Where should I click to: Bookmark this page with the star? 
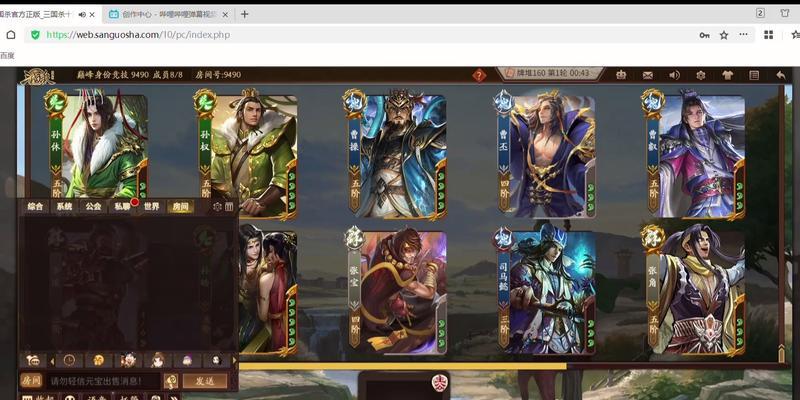(723, 35)
